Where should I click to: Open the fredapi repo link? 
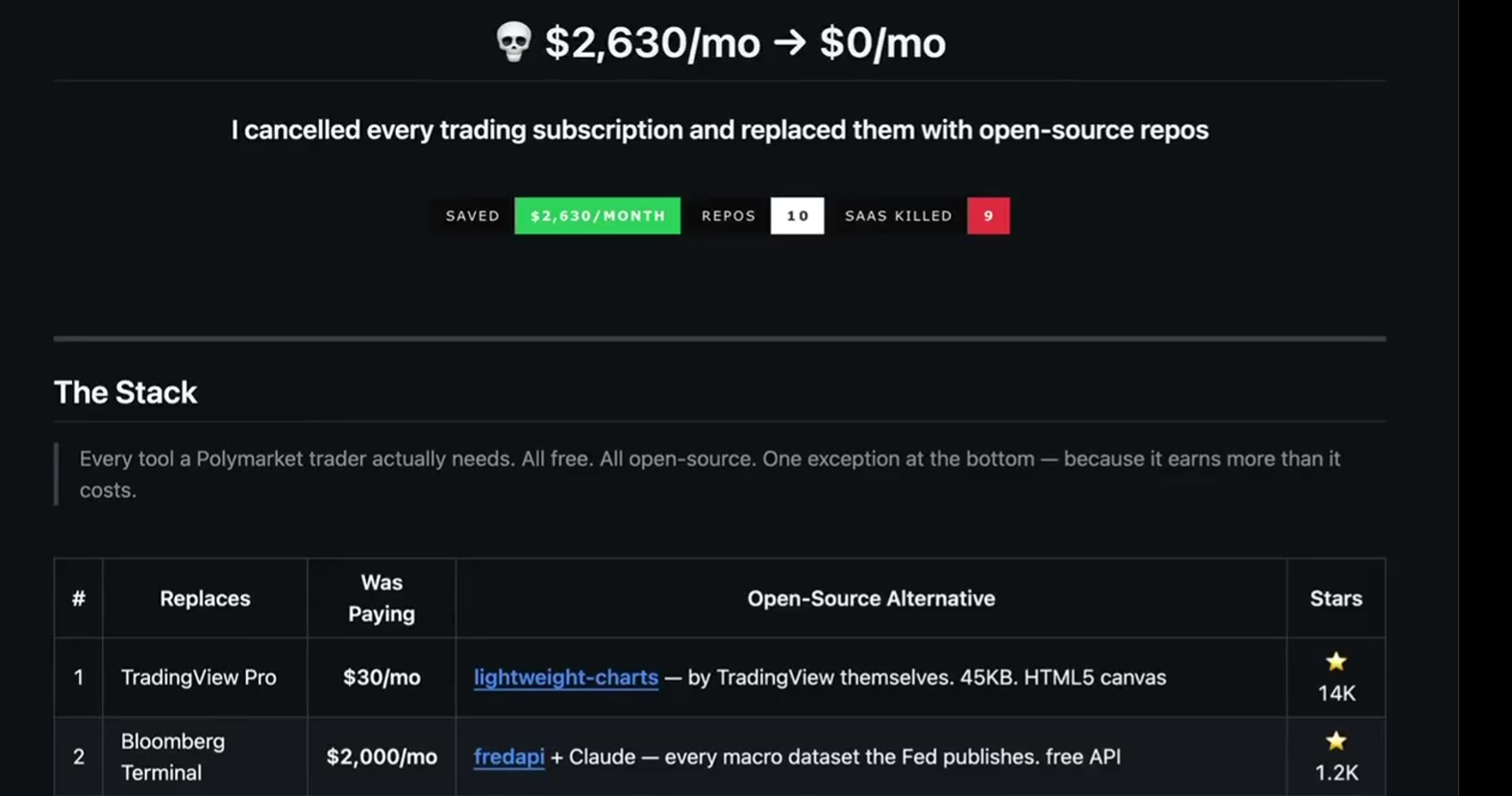[x=508, y=757]
